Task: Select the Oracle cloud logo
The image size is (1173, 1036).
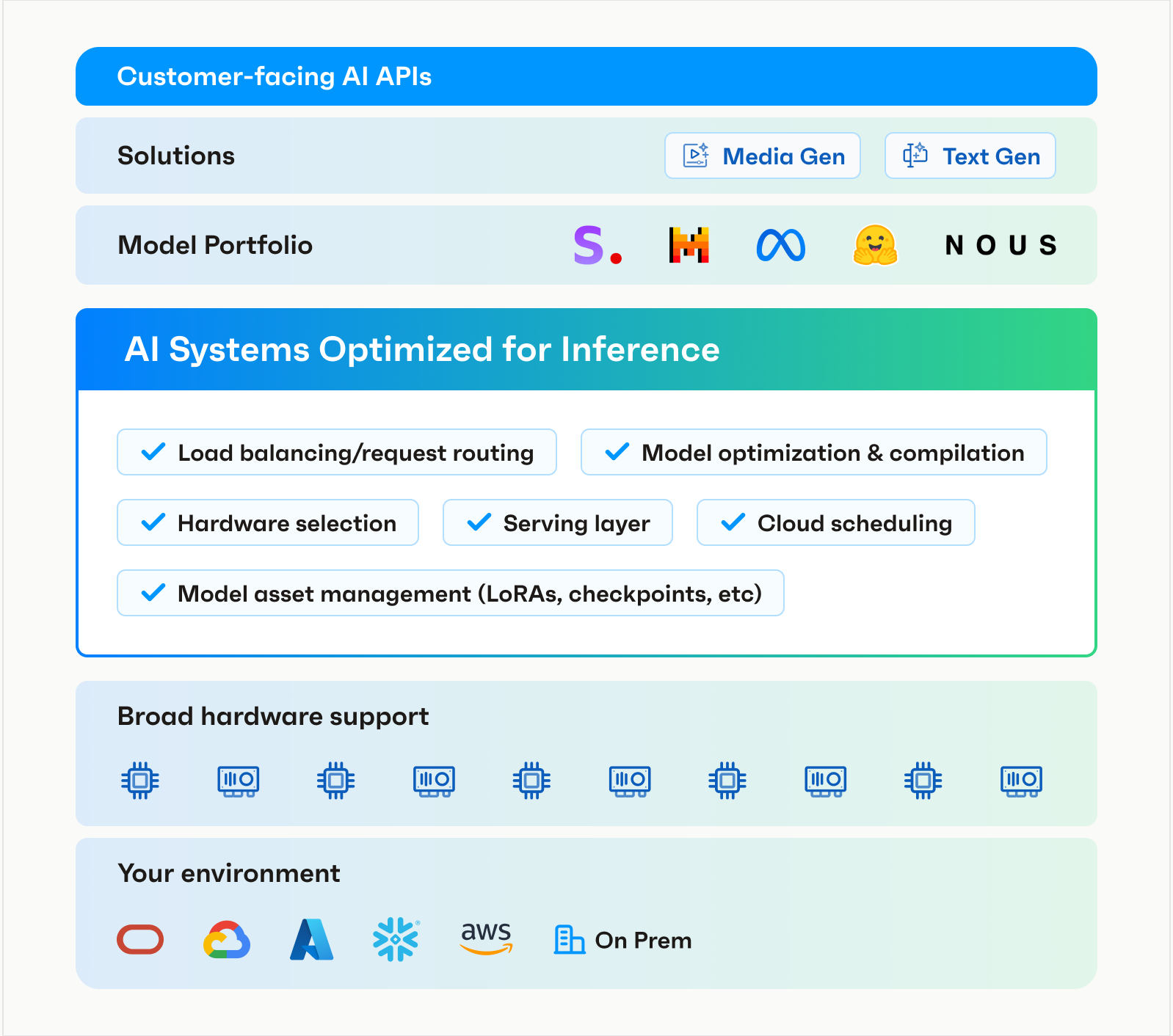Action: (x=140, y=940)
